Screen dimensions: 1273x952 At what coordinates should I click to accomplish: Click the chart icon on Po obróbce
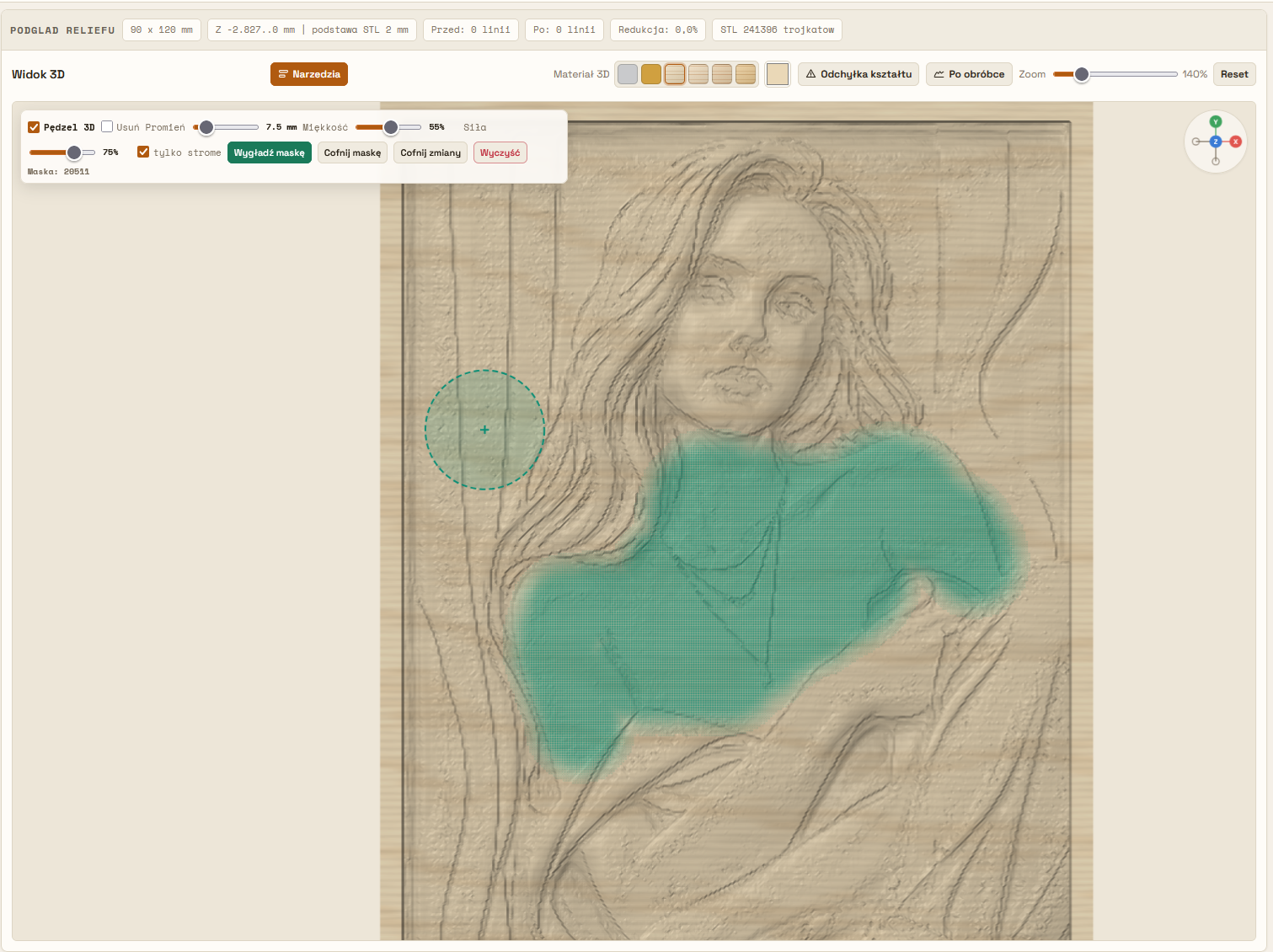tap(939, 74)
